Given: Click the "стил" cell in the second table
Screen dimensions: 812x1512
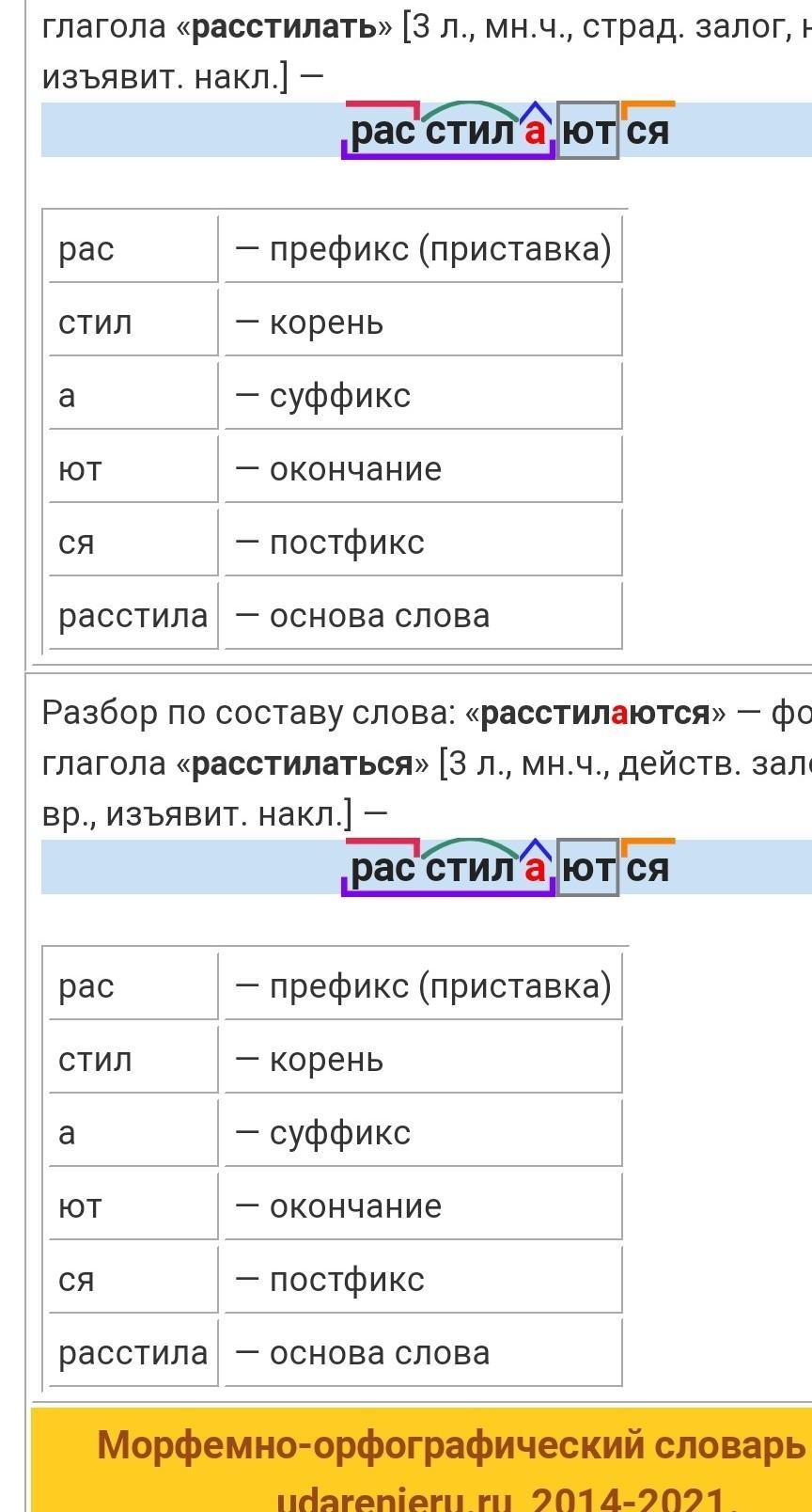Looking at the screenshot, I should (x=133, y=1060).
